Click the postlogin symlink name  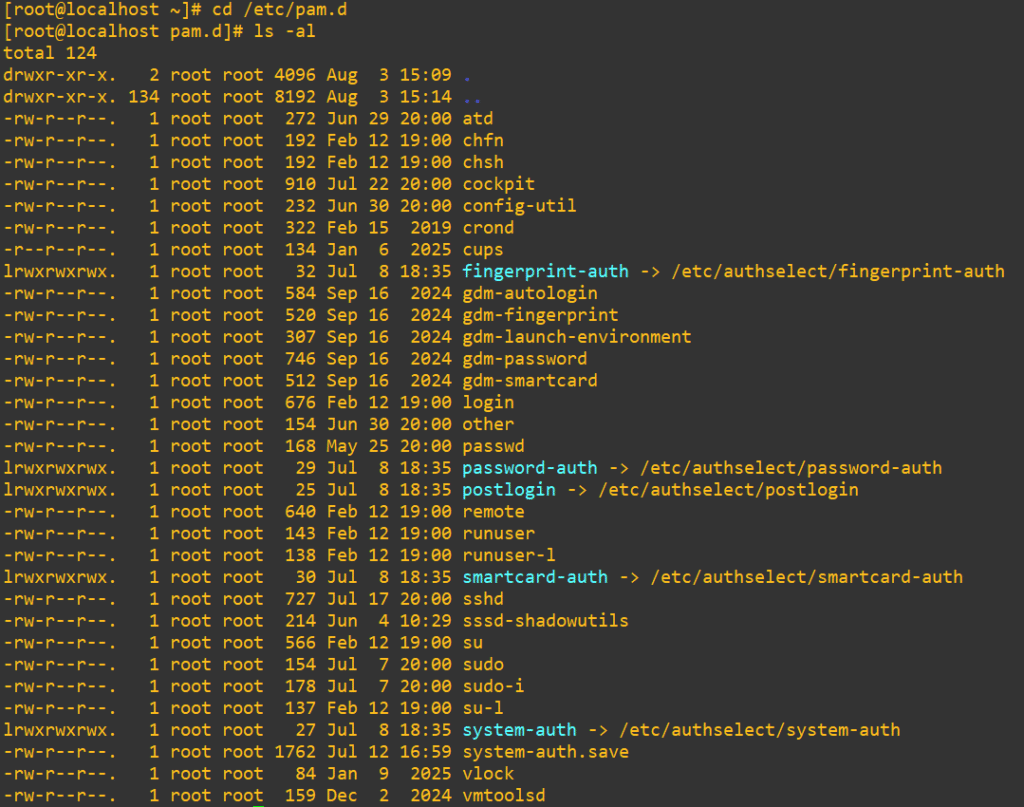tap(509, 490)
